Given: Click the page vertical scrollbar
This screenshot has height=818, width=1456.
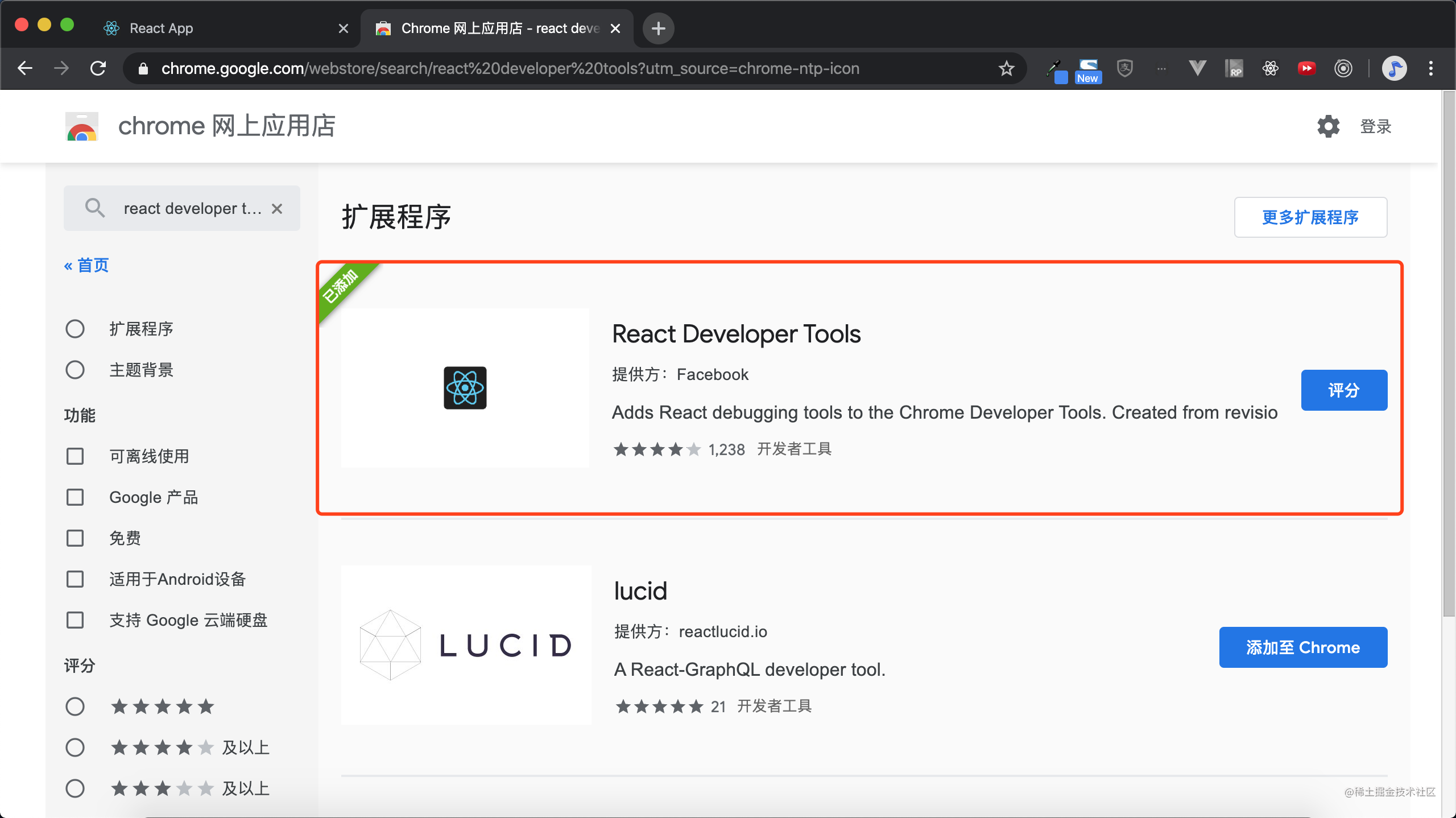Looking at the screenshot, I should pos(1449,353).
